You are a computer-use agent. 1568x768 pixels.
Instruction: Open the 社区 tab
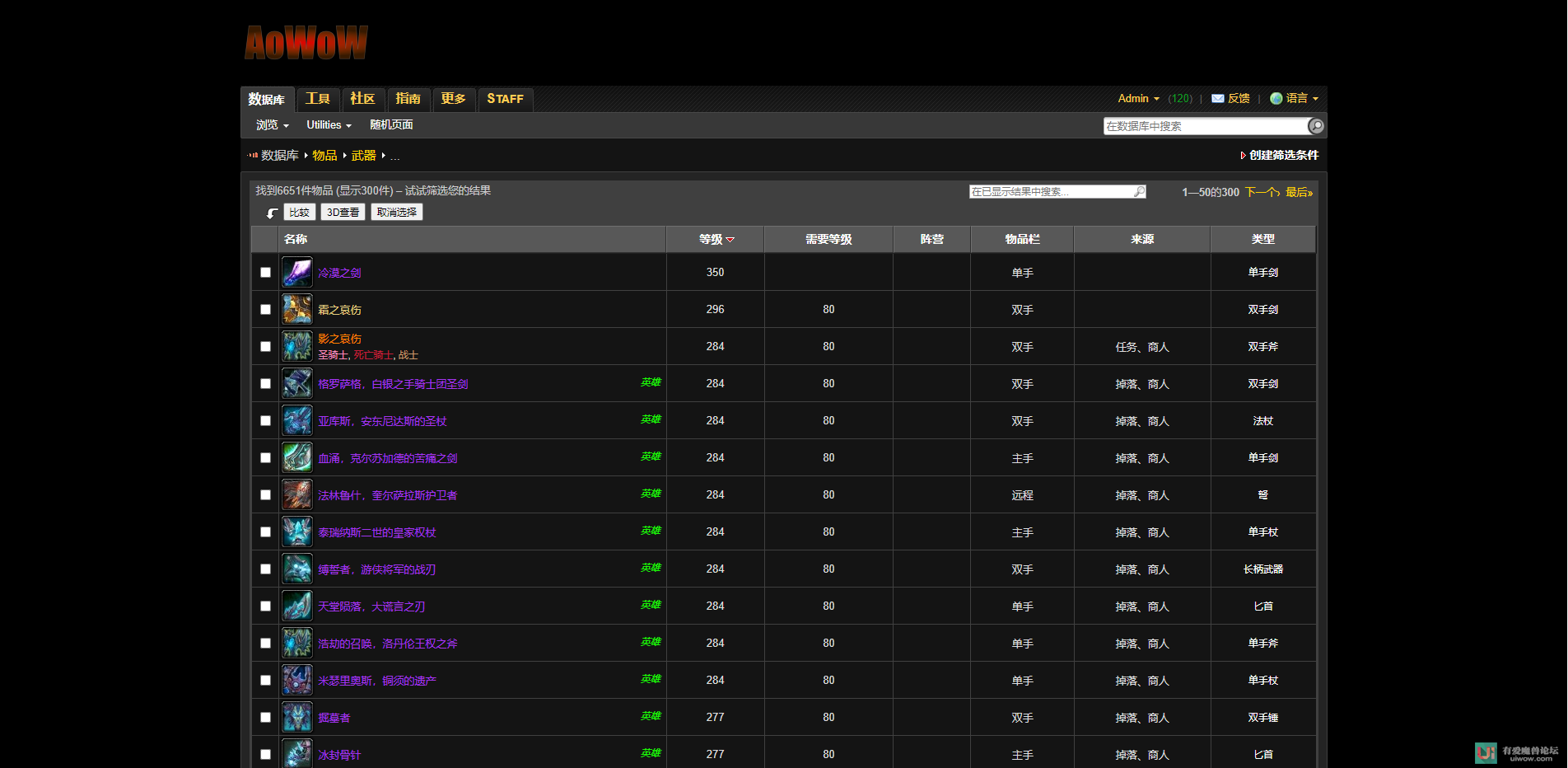(362, 99)
